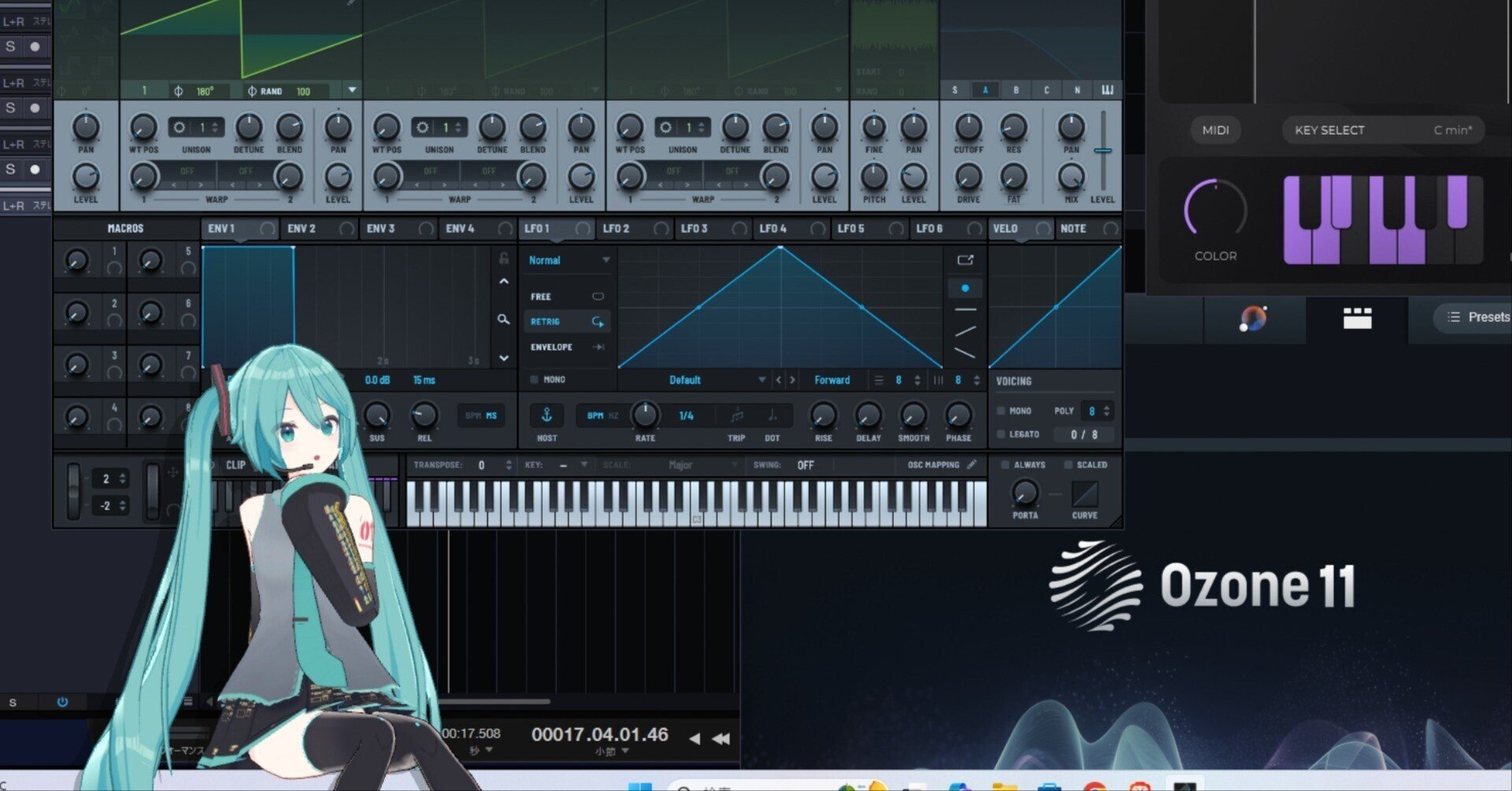Enable the LEGATO checkbox
1512x791 pixels.
[1001, 434]
